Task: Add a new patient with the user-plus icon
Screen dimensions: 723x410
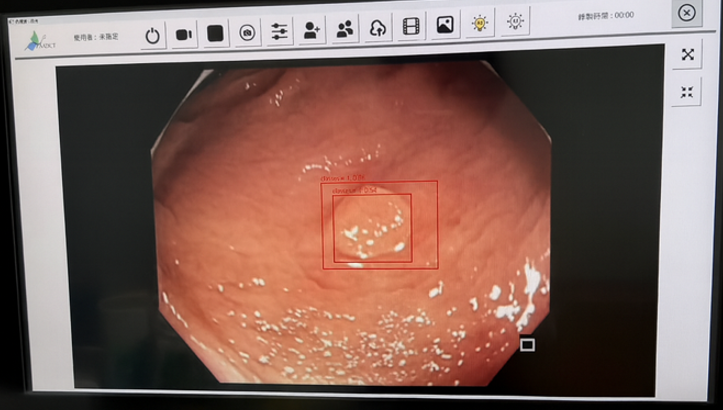Action: coord(312,30)
